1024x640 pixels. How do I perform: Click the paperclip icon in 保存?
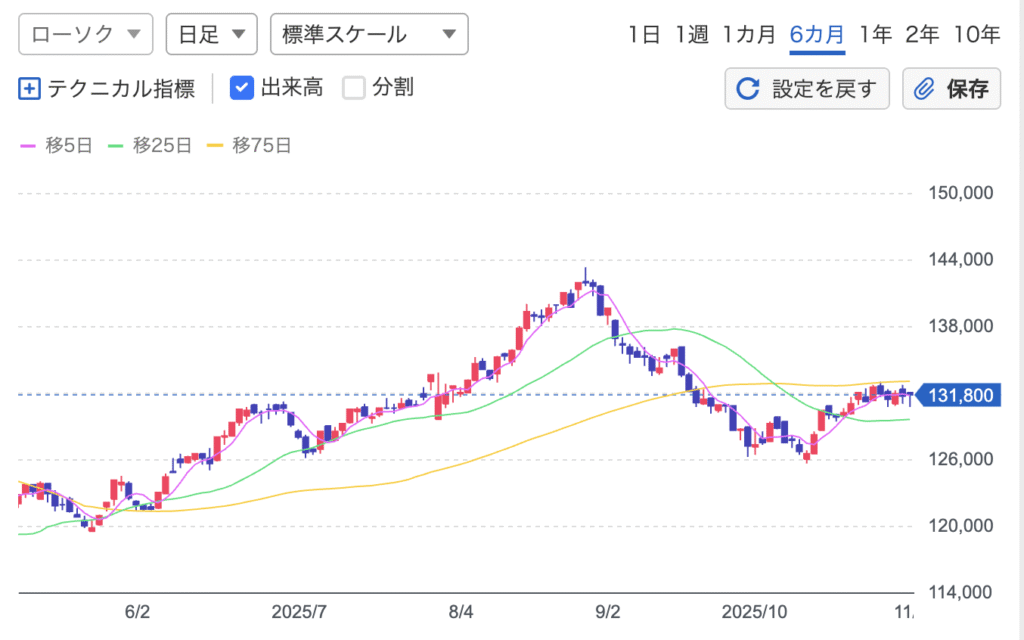click(x=924, y=89)
